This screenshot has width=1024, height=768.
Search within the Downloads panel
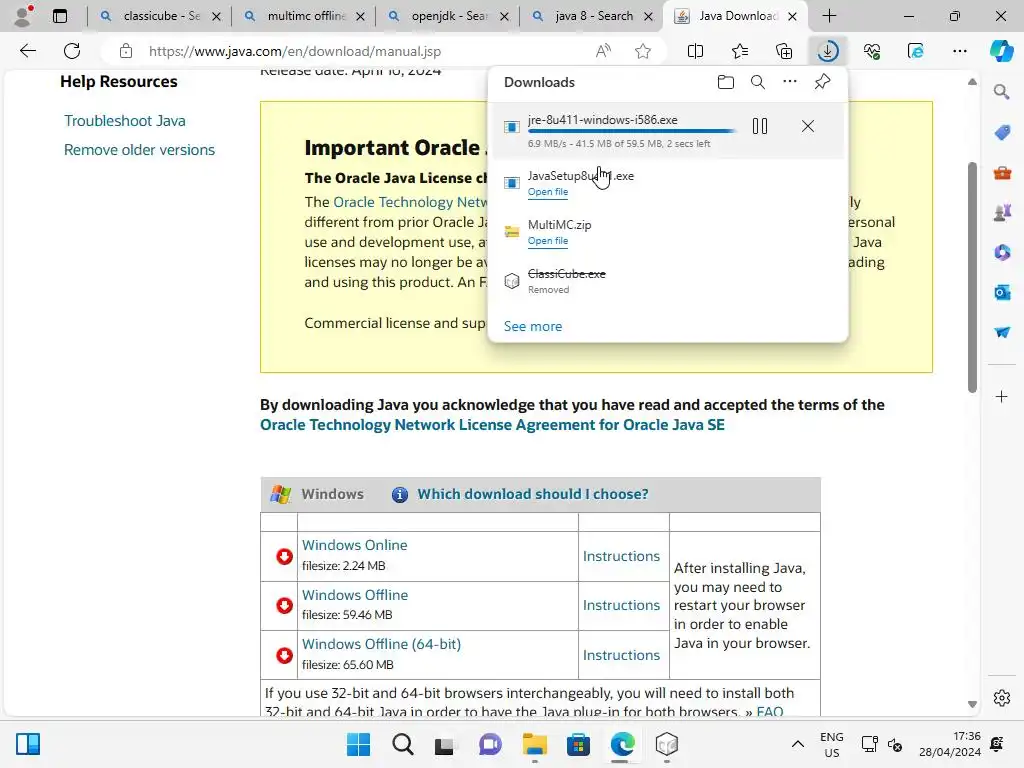click(x=758, y=82)
